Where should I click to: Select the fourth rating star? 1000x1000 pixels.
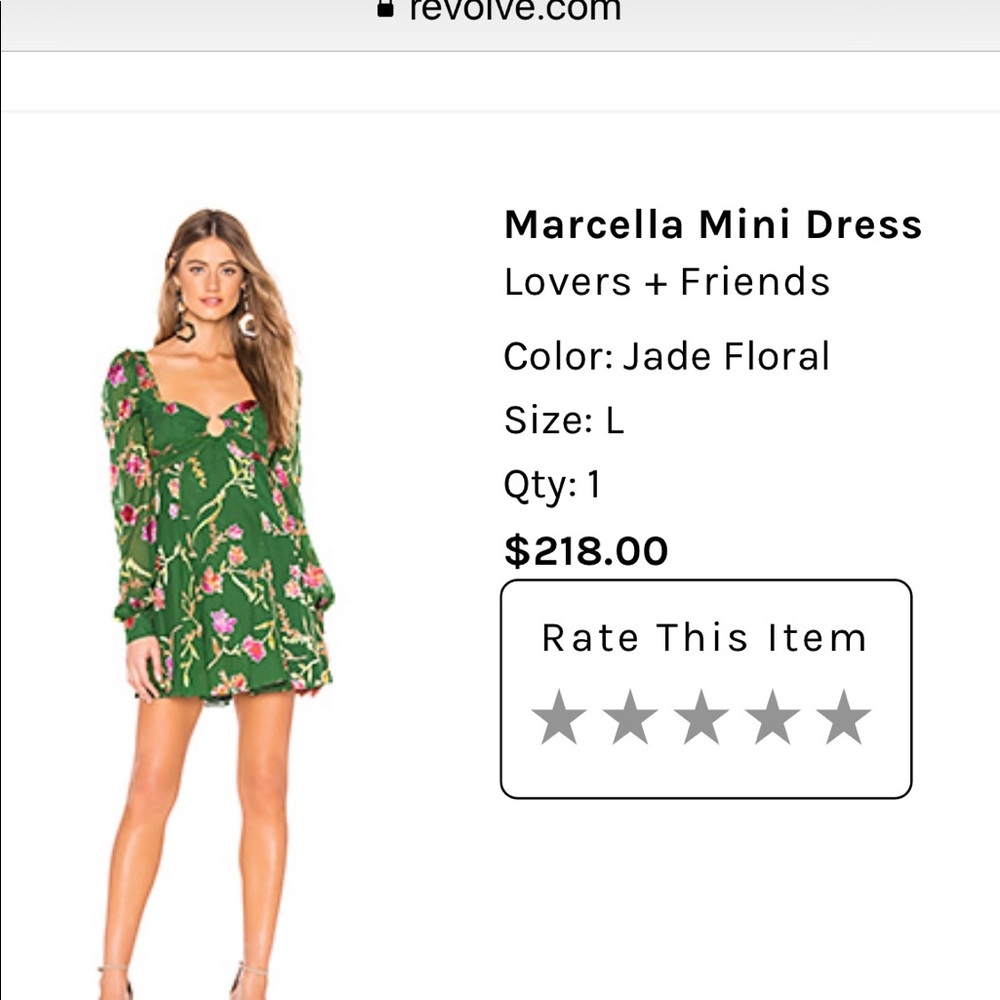coord(773,716)
